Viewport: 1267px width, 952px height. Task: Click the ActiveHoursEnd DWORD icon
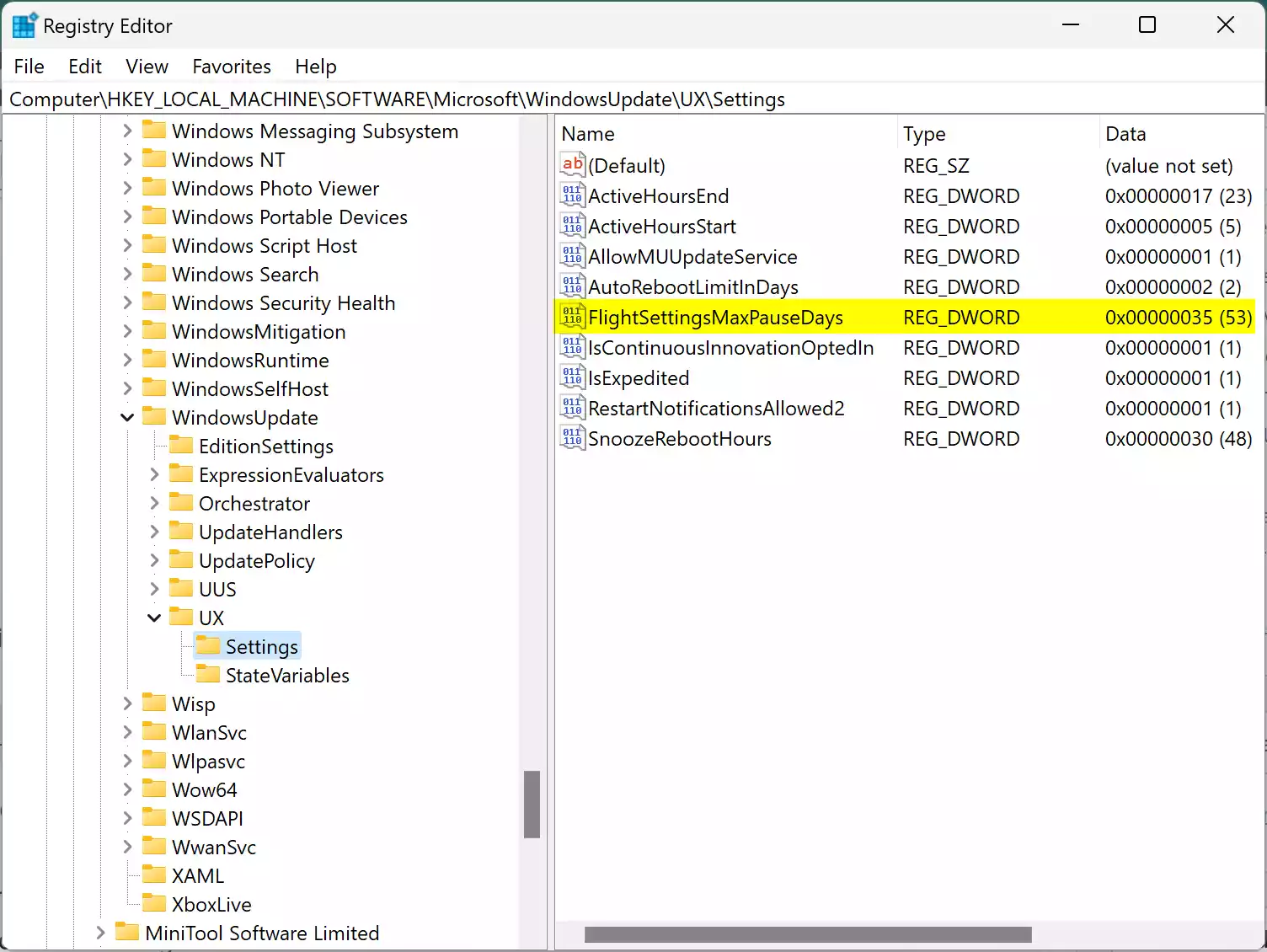tap(573, 195)
